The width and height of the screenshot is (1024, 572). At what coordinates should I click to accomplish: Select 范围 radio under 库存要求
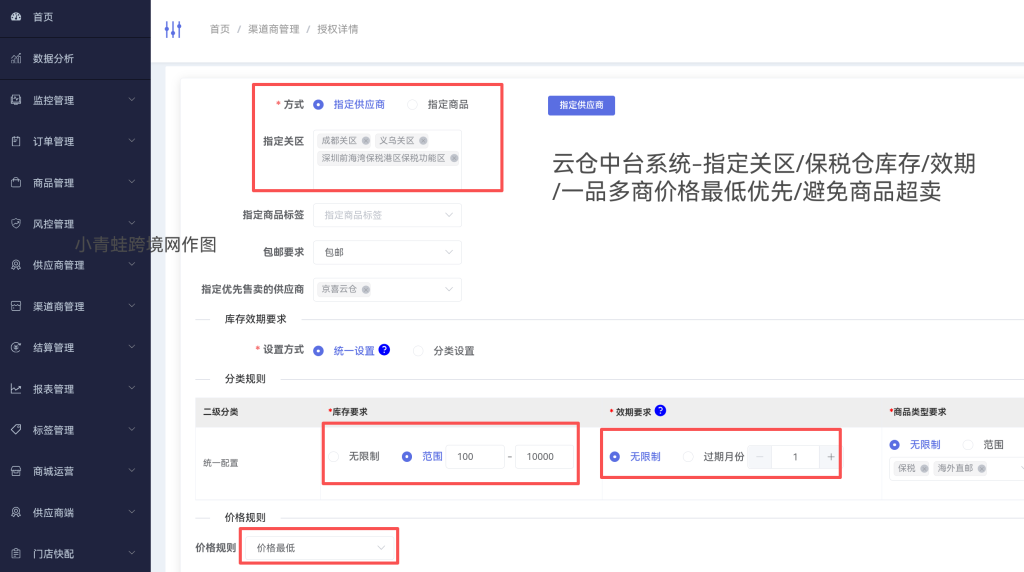point(407,456)
